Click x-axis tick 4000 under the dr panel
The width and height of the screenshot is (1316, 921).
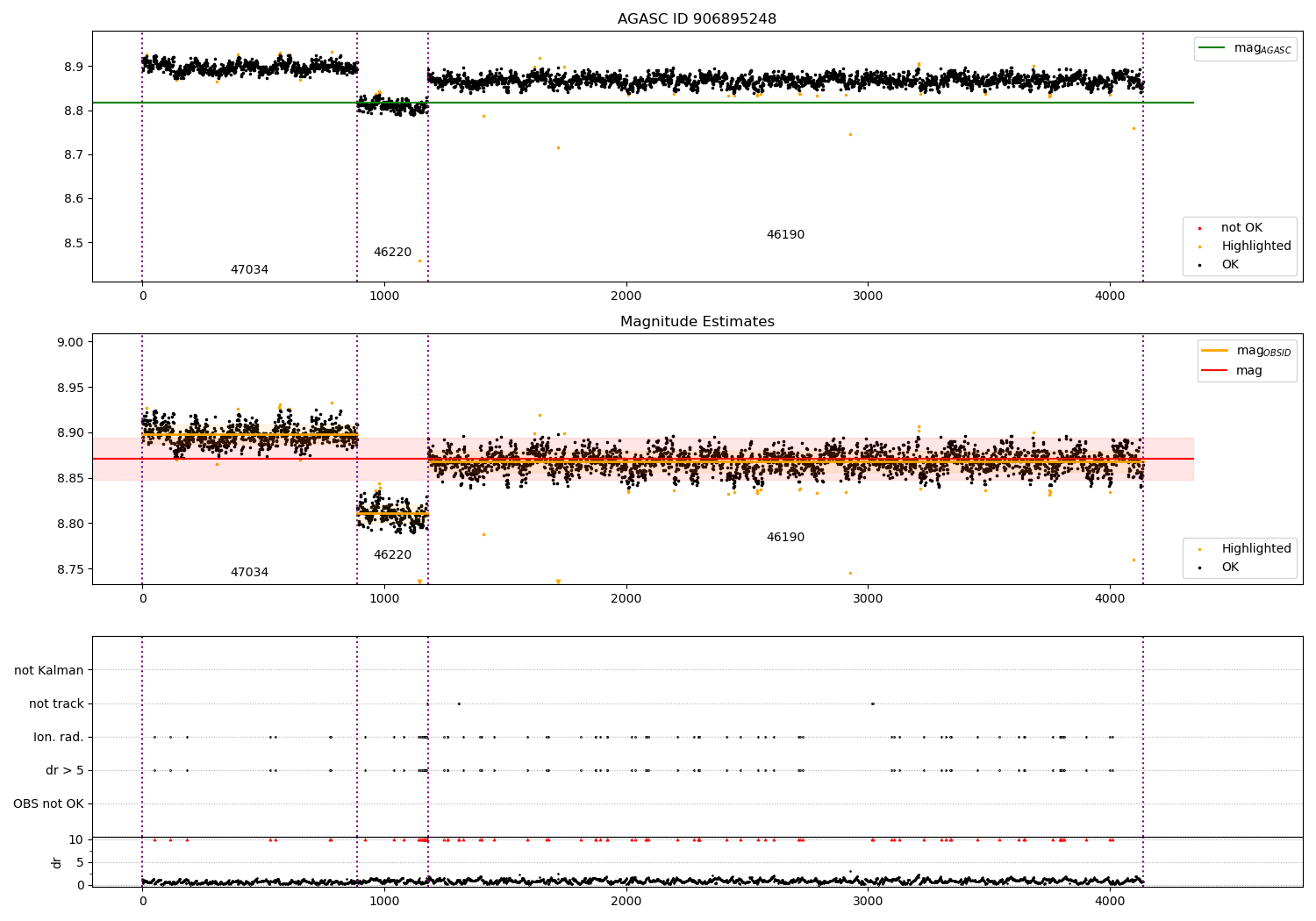(x=1110, y=901)
